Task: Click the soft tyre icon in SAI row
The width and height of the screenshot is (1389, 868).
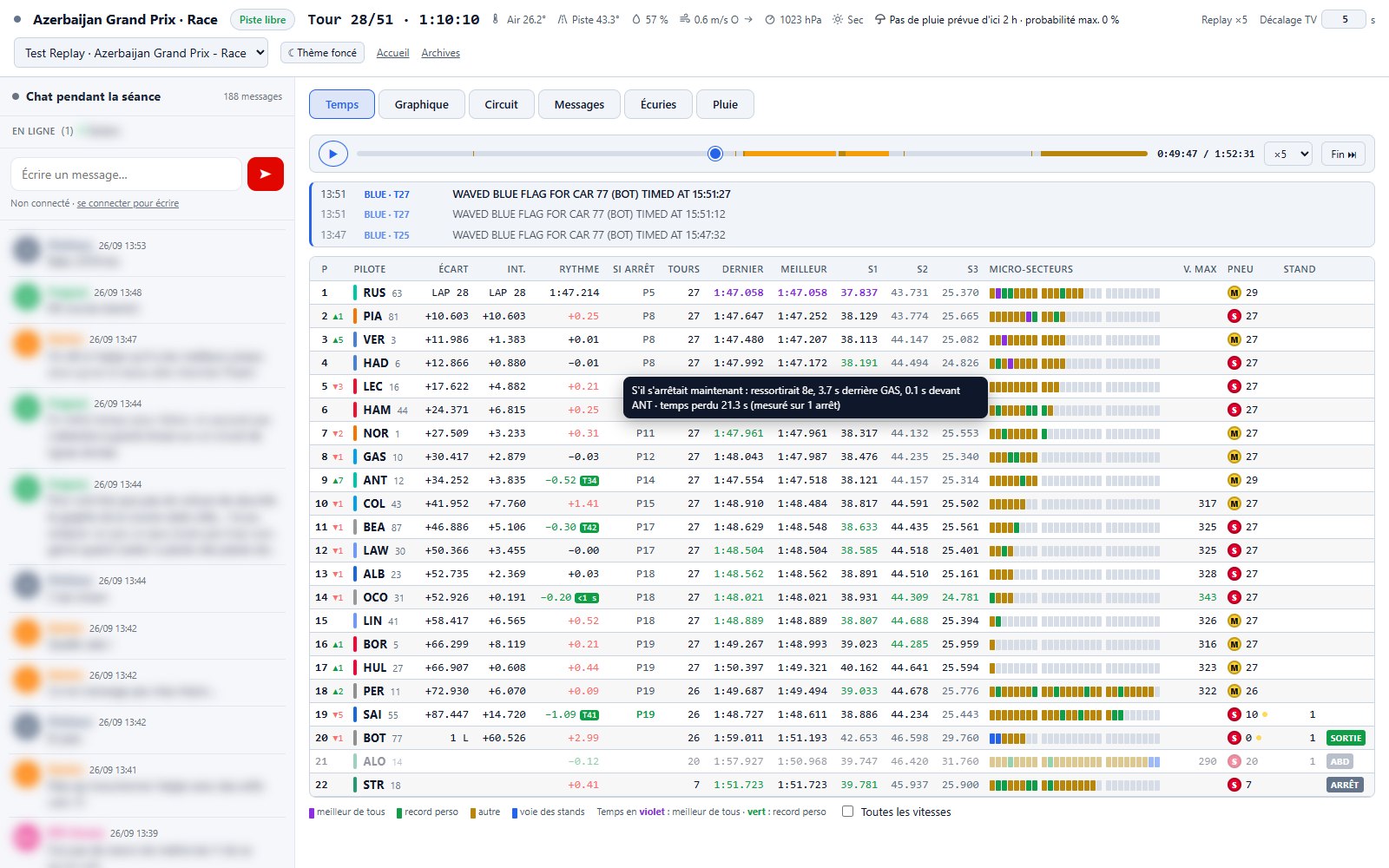Action: click(1234, 714)
